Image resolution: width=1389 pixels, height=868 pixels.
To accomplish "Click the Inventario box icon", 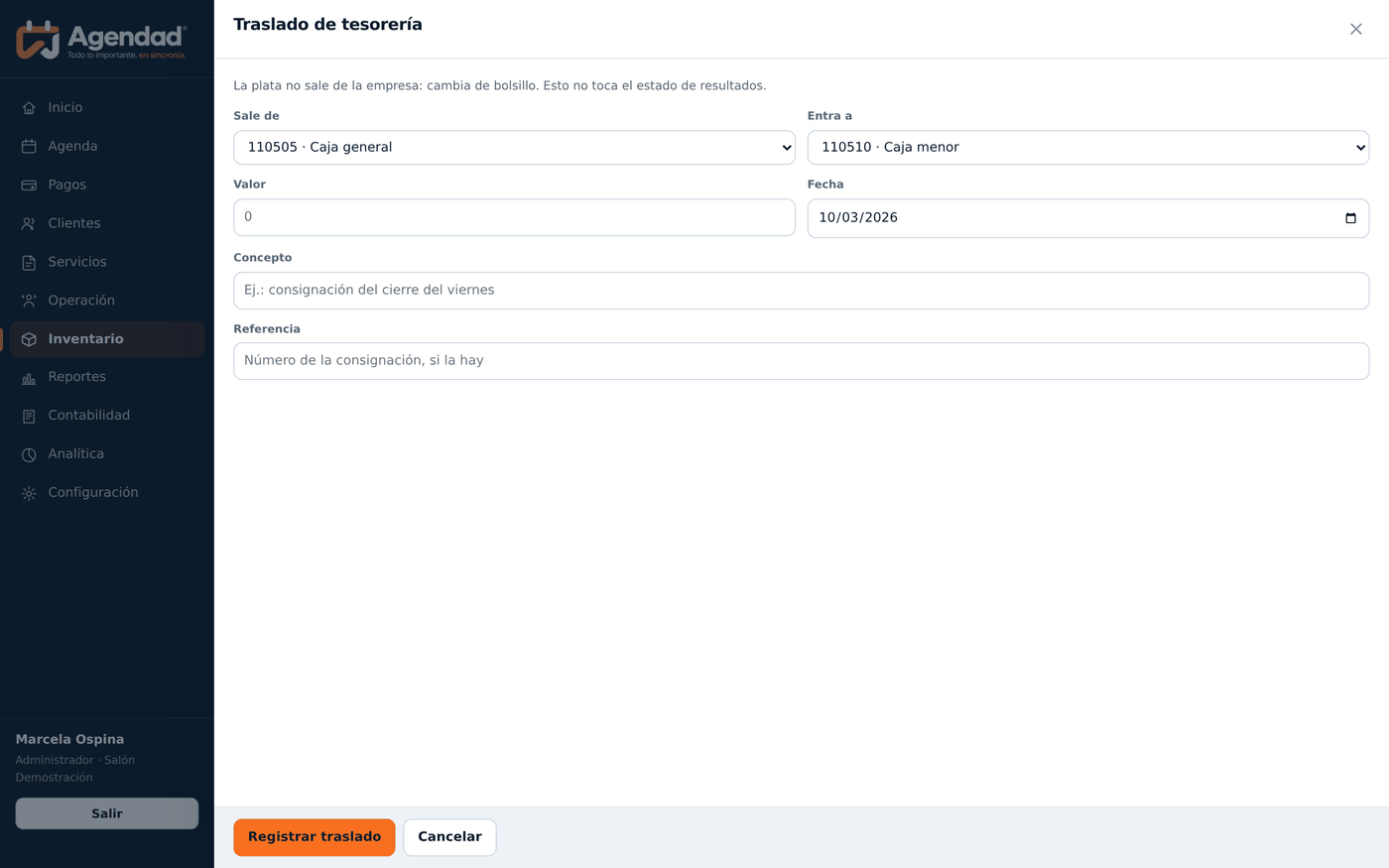I will [x=29, y=339].
